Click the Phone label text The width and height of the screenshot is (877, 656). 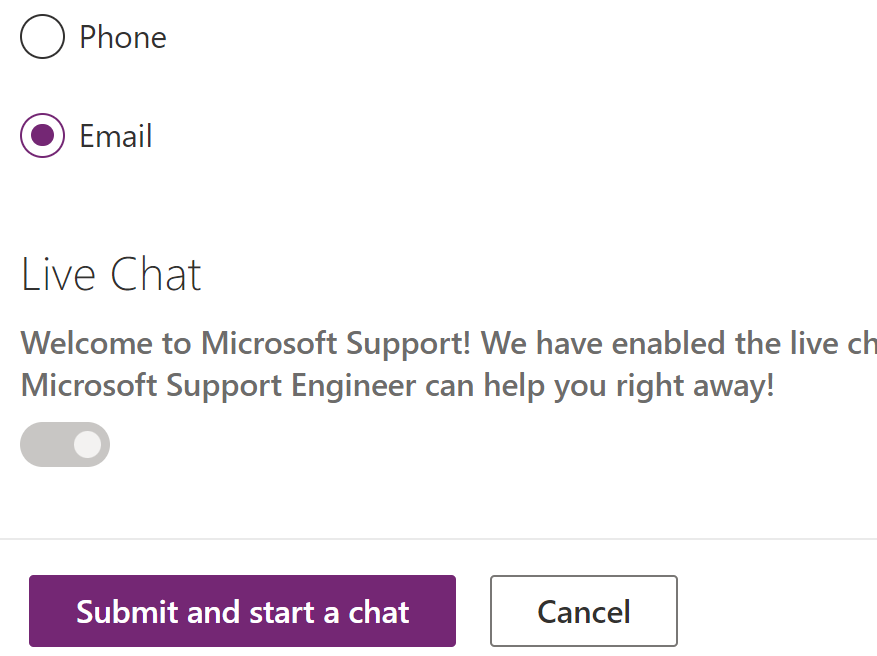click(x=123, y=37)
